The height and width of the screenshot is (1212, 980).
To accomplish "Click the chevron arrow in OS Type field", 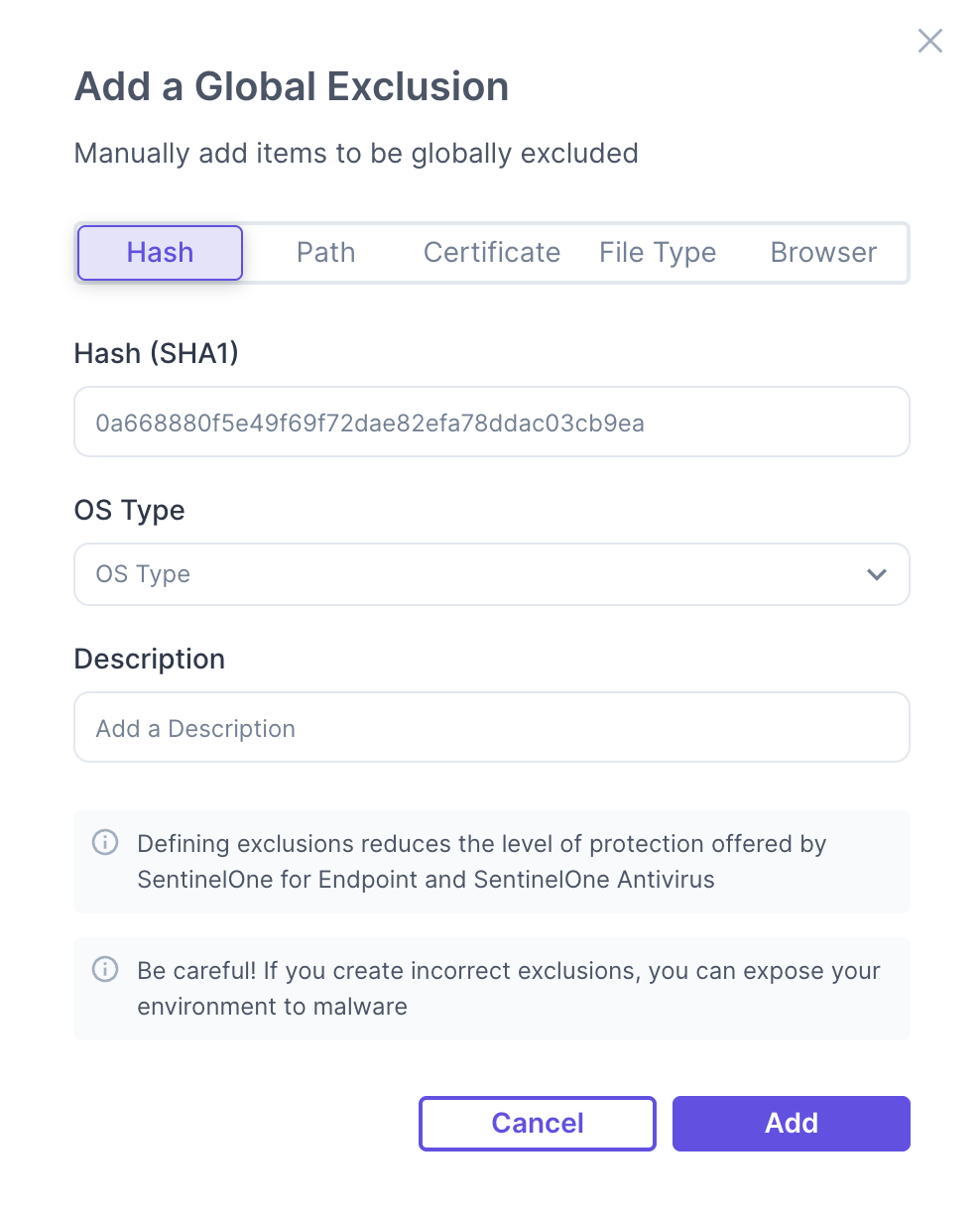I will (x=876, y=574).
